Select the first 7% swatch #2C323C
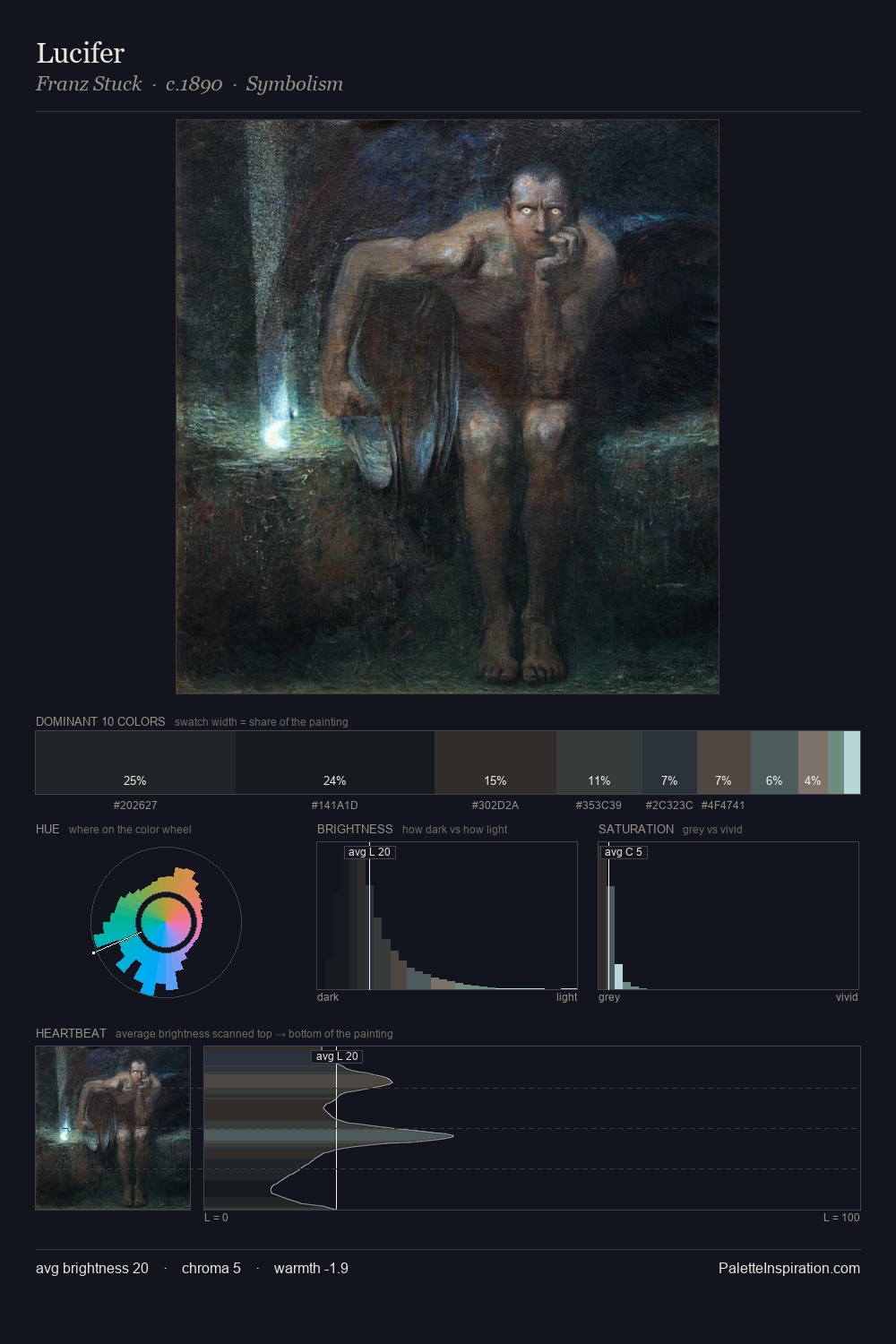Viewport: 896px width, 1344px height. tap(669, 762)
